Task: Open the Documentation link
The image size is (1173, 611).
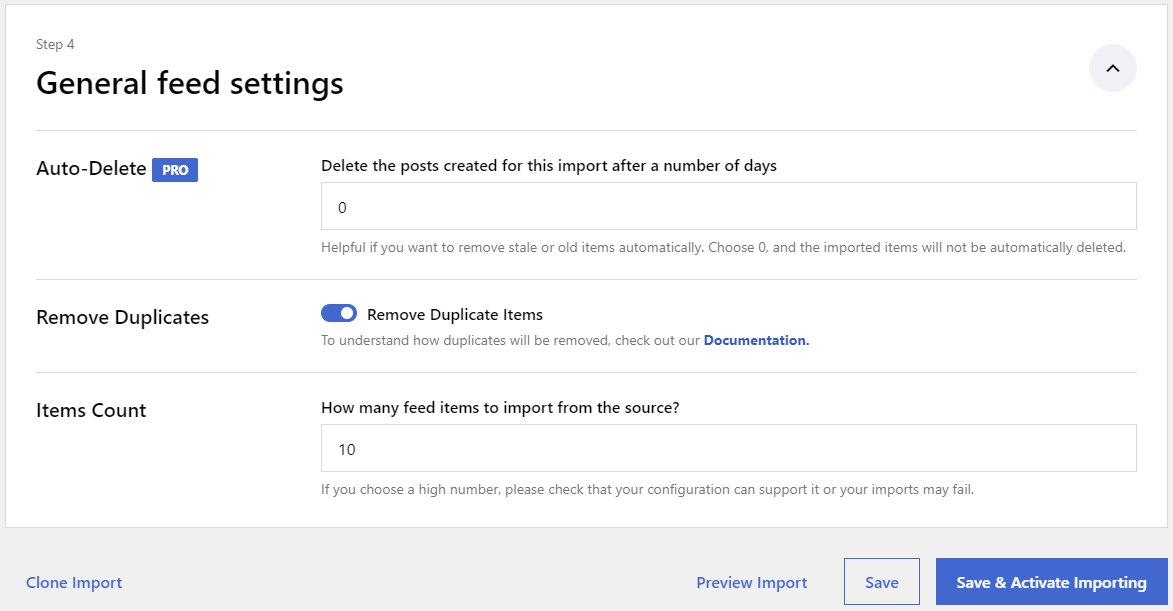Action: point(756,340)
